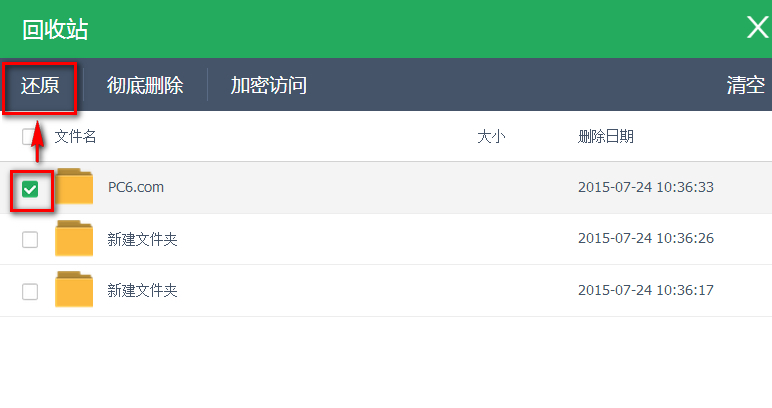
Task: Click the 还原 restore button
Action: point(40,85)
